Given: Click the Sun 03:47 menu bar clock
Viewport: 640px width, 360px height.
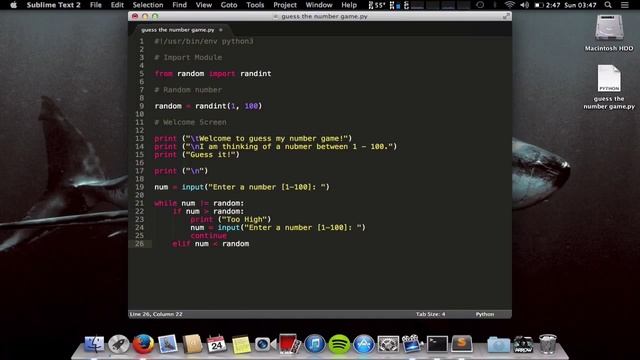Looking at the screenshot, I should 580,5.
